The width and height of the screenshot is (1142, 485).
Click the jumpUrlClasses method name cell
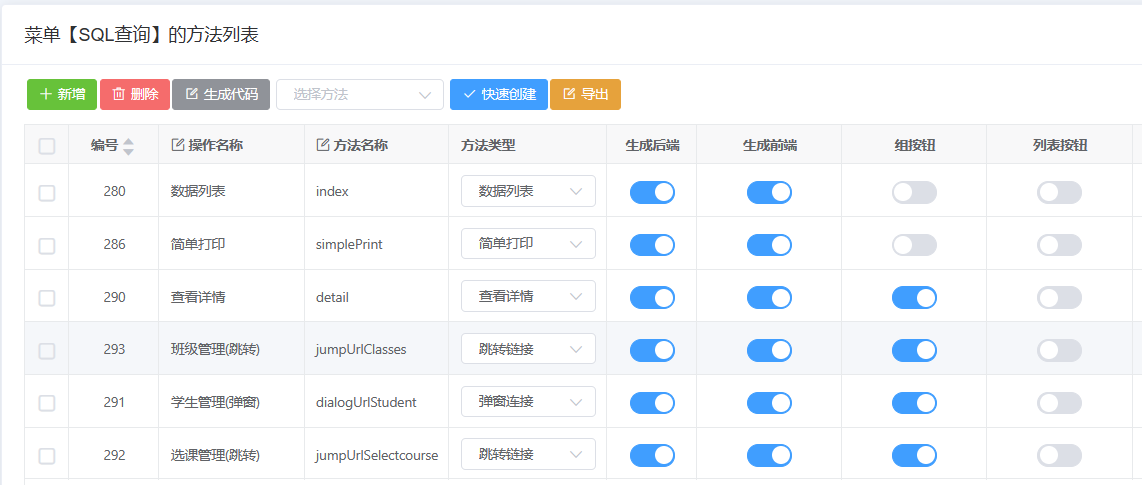point(361,349)
